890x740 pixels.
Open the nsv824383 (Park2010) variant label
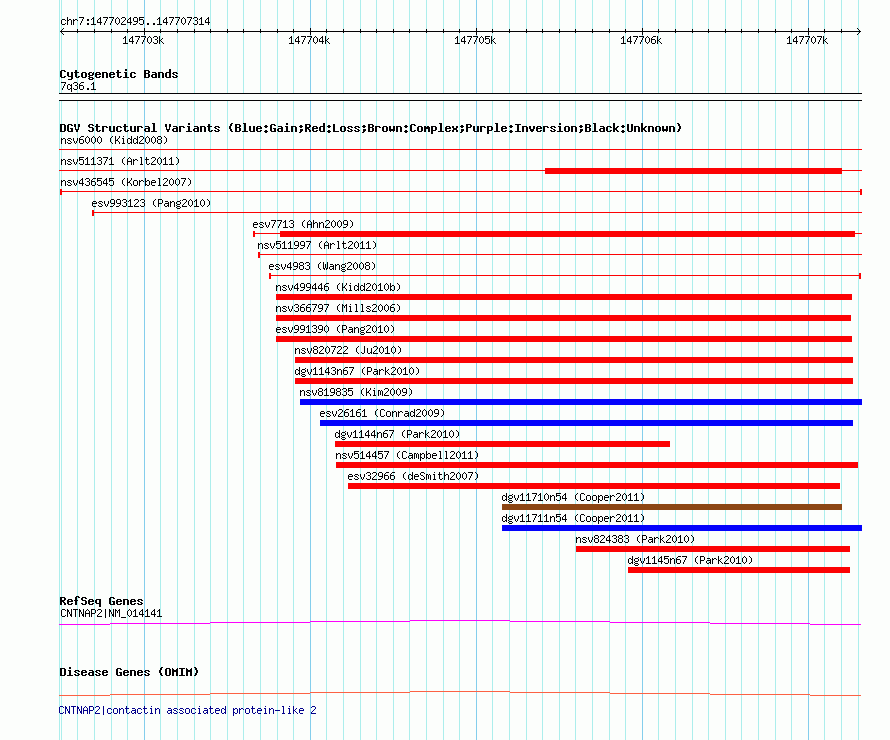(x=635, y=539)
